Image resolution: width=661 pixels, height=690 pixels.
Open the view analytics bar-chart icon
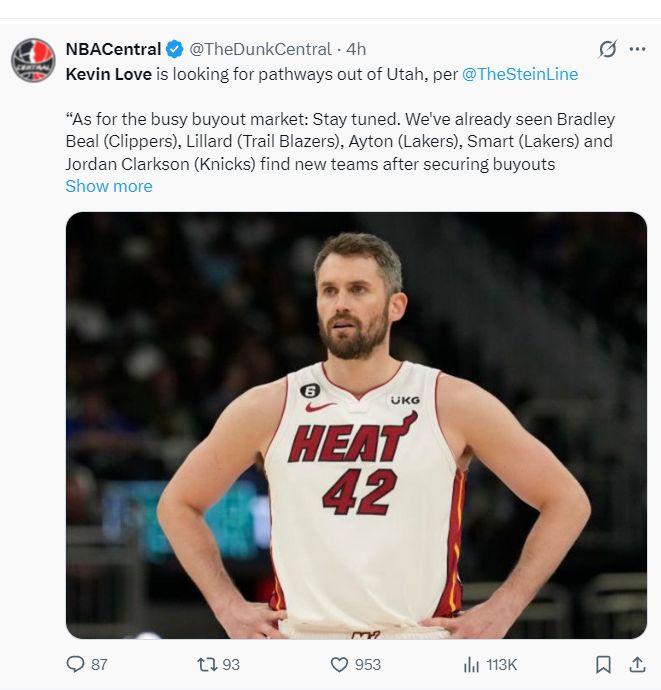tap(471, 664)
